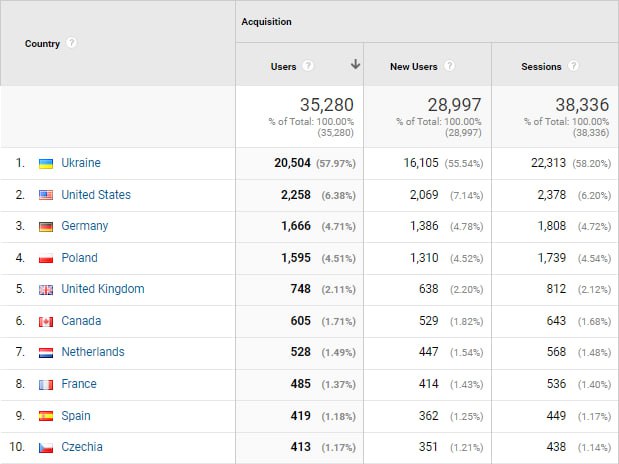
Task: Click the Country column header label
Action: point(42,44)
